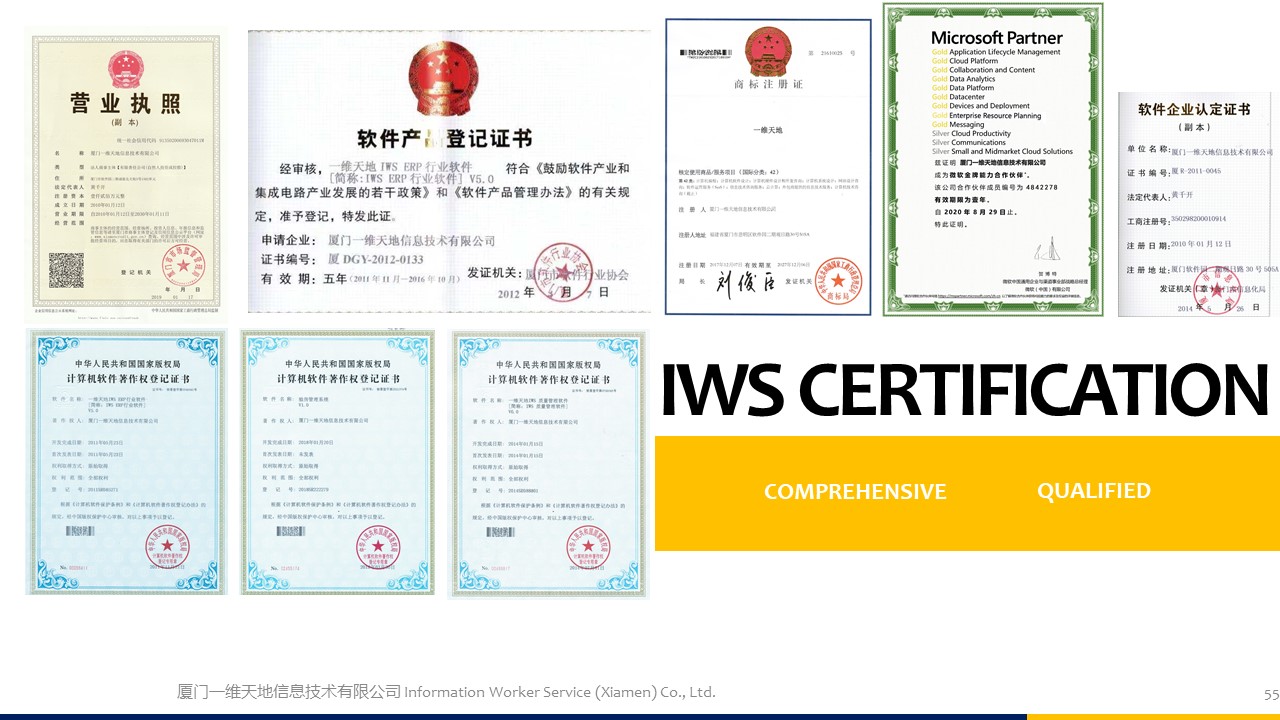Click the 软件企业认定证书 heading text
This screenshot has width=1280, height=720.
(1196, 109)
